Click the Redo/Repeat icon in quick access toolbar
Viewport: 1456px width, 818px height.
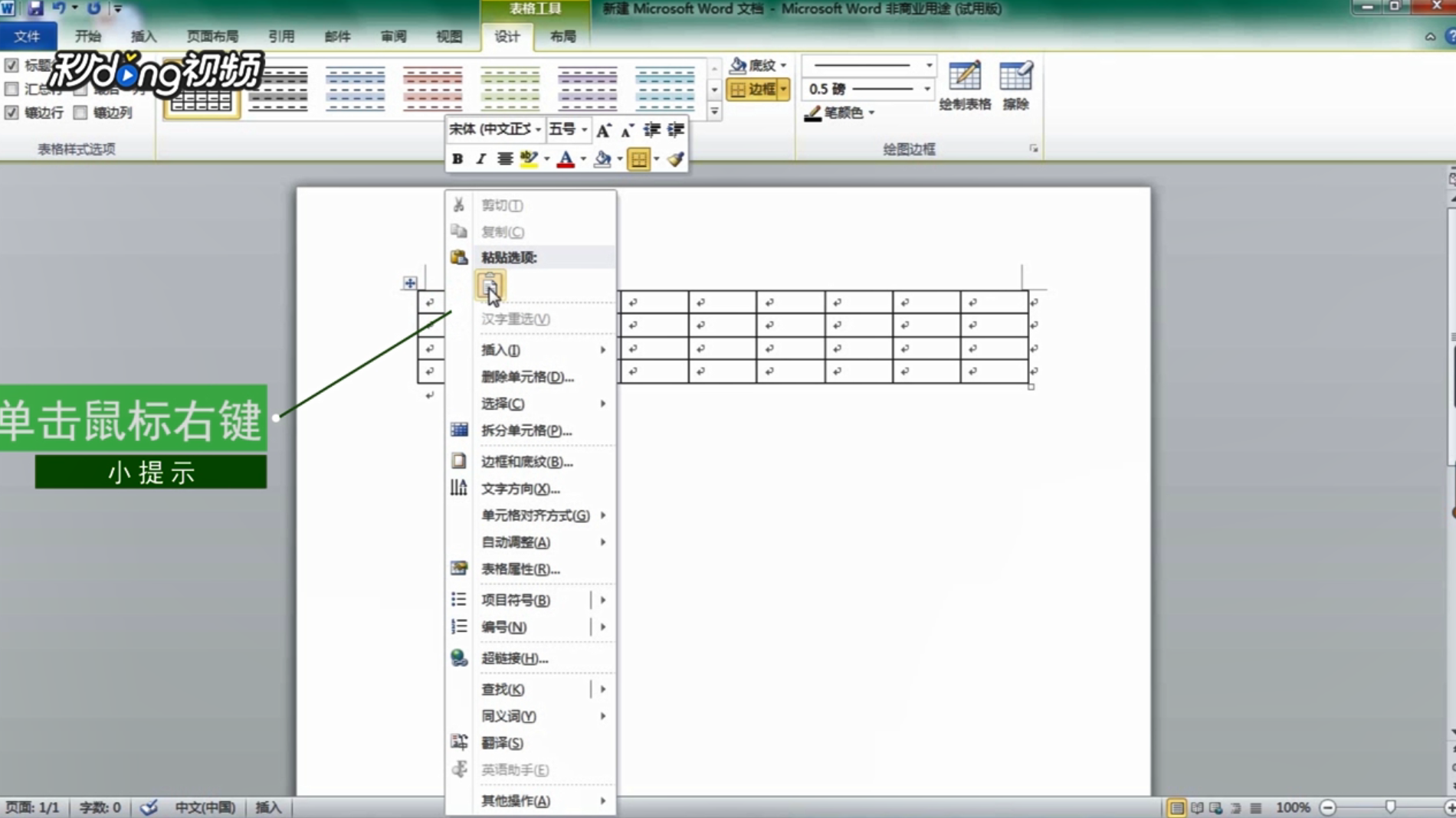tap(93, 8)
